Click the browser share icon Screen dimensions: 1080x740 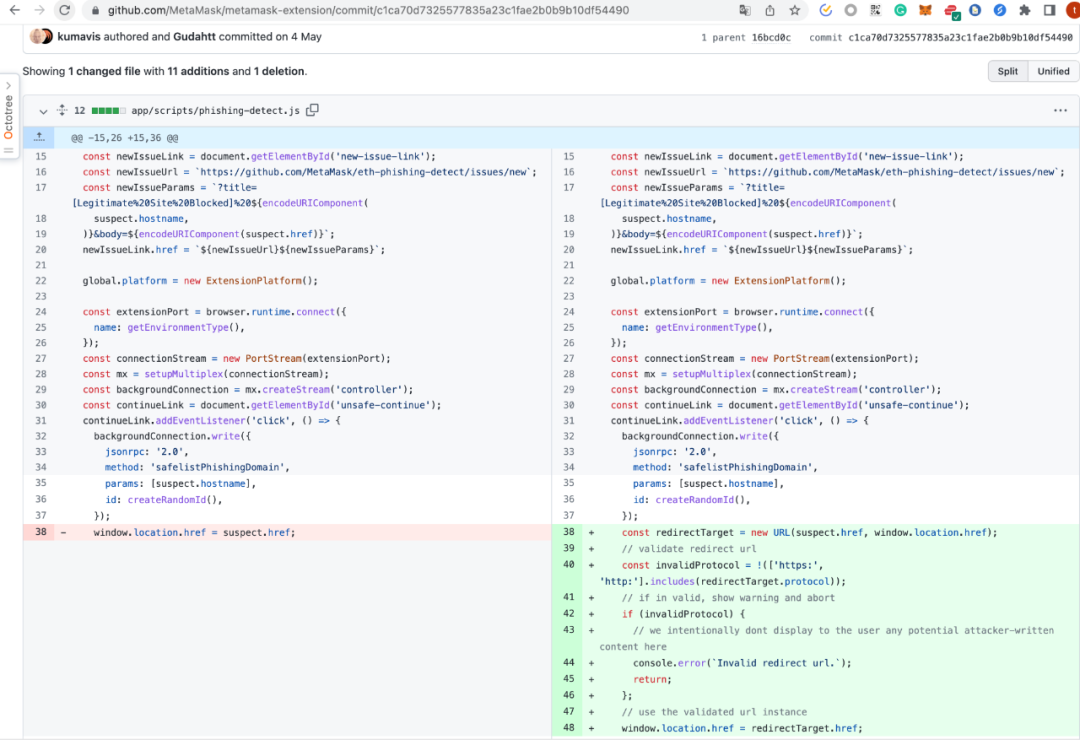click(x=770, y=10)
